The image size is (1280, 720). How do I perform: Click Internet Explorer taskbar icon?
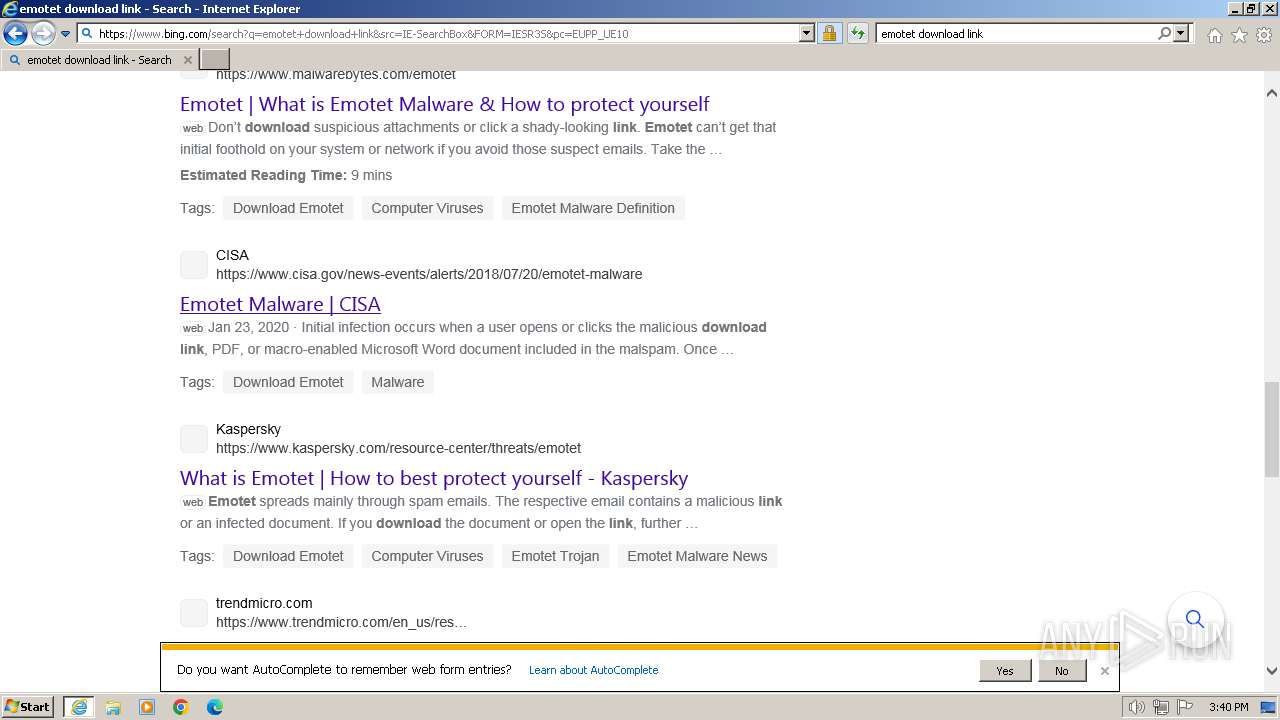[79, 707]
